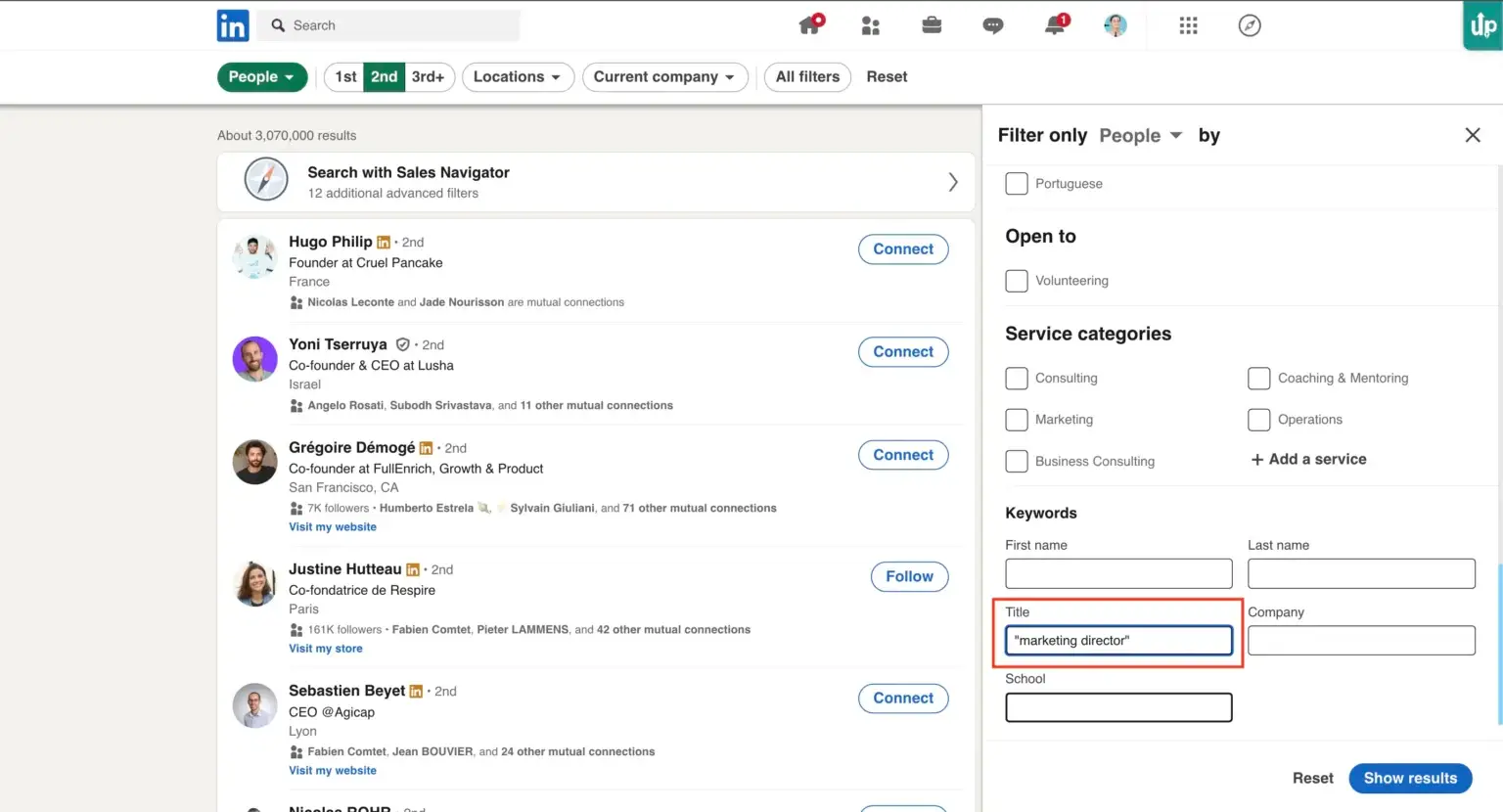This screenshot has width=1503, height=812.
Task: Click the top Search box
Action: point(388,25)
